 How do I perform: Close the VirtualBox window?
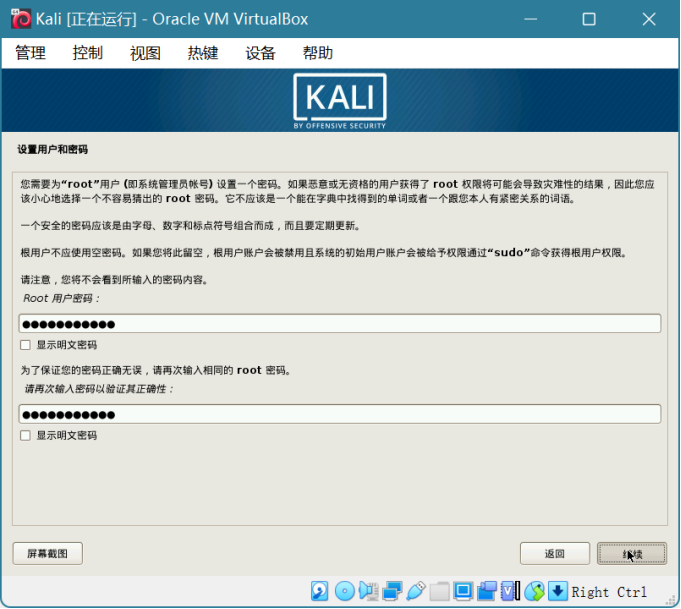[649, 19]
